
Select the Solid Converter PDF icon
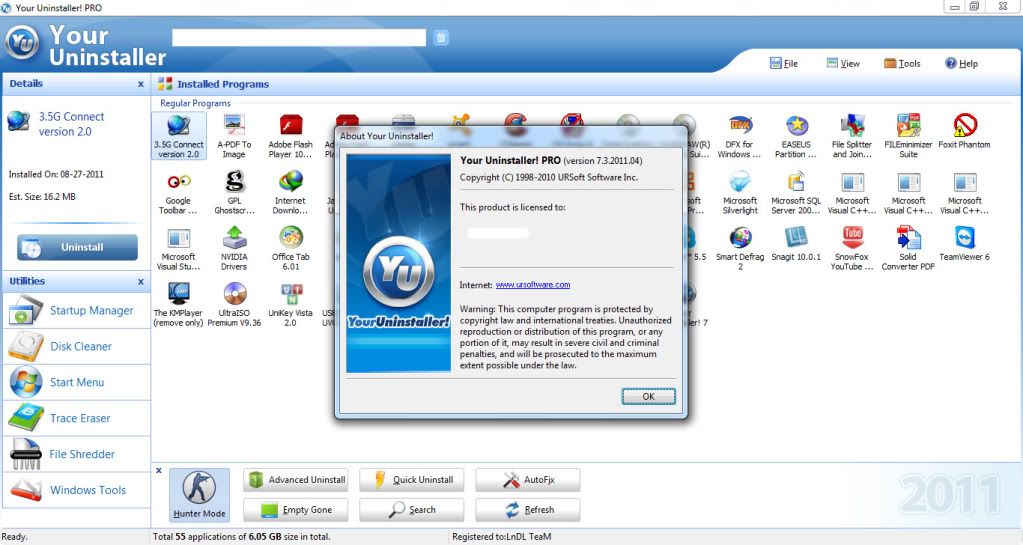908,248
